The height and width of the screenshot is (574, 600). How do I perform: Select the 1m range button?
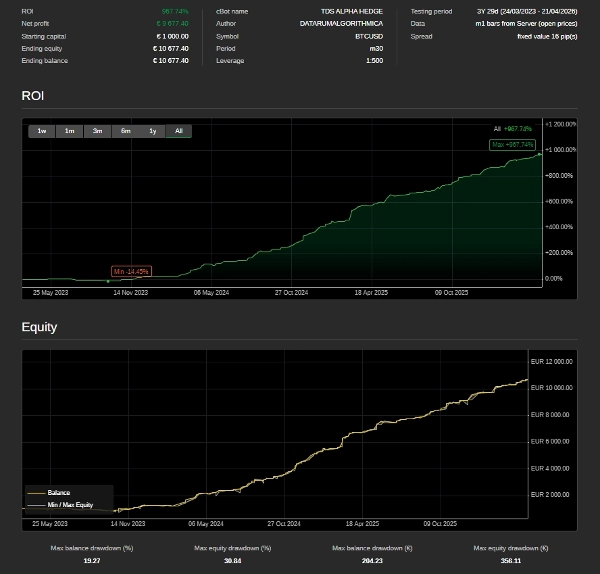click(69, 131)
